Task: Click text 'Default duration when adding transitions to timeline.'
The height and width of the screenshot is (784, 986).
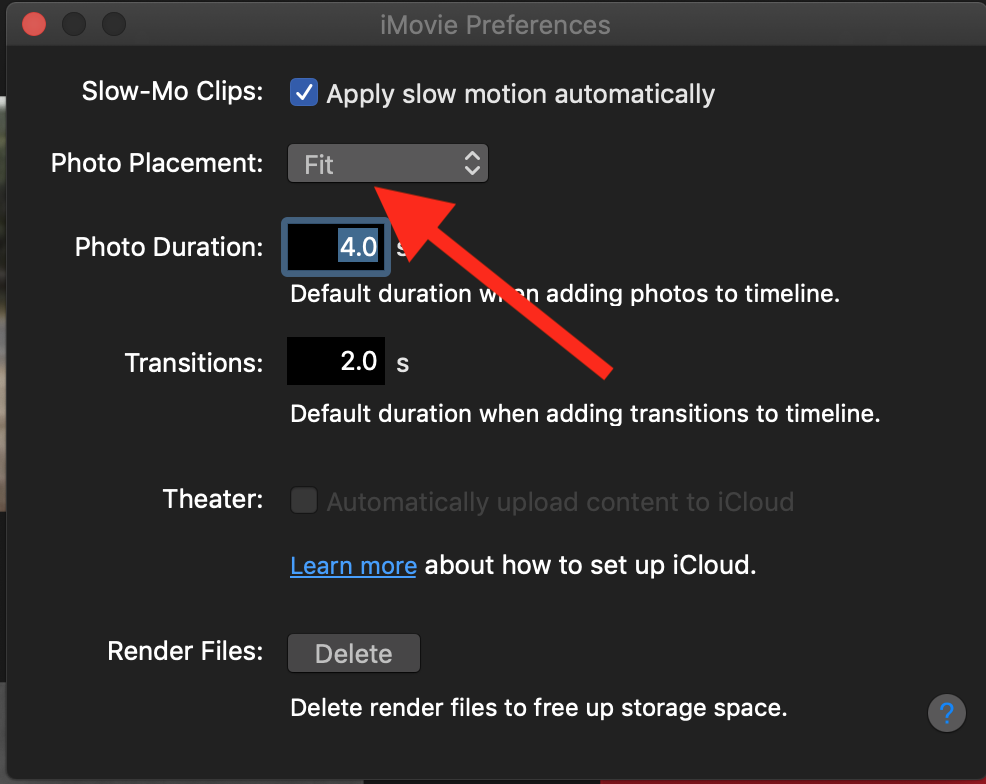Action: point(585,414)
